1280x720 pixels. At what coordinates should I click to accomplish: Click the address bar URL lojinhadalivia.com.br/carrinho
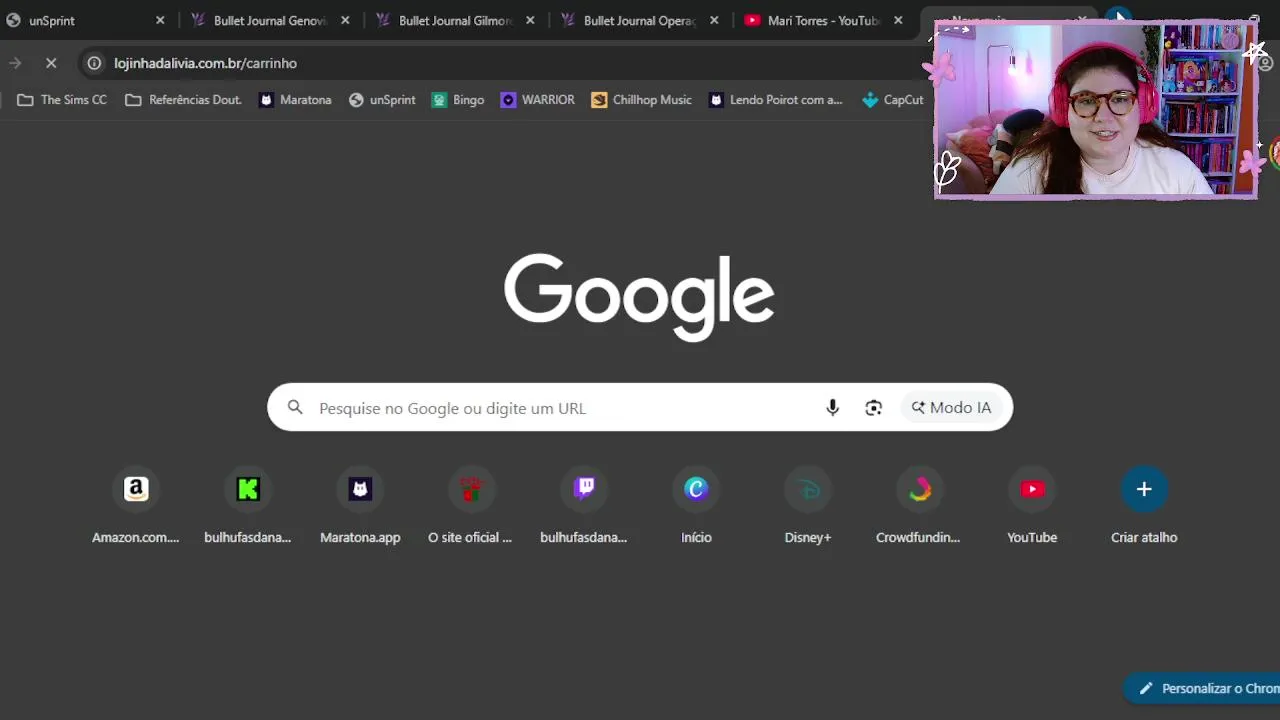[x=205, y=63]
